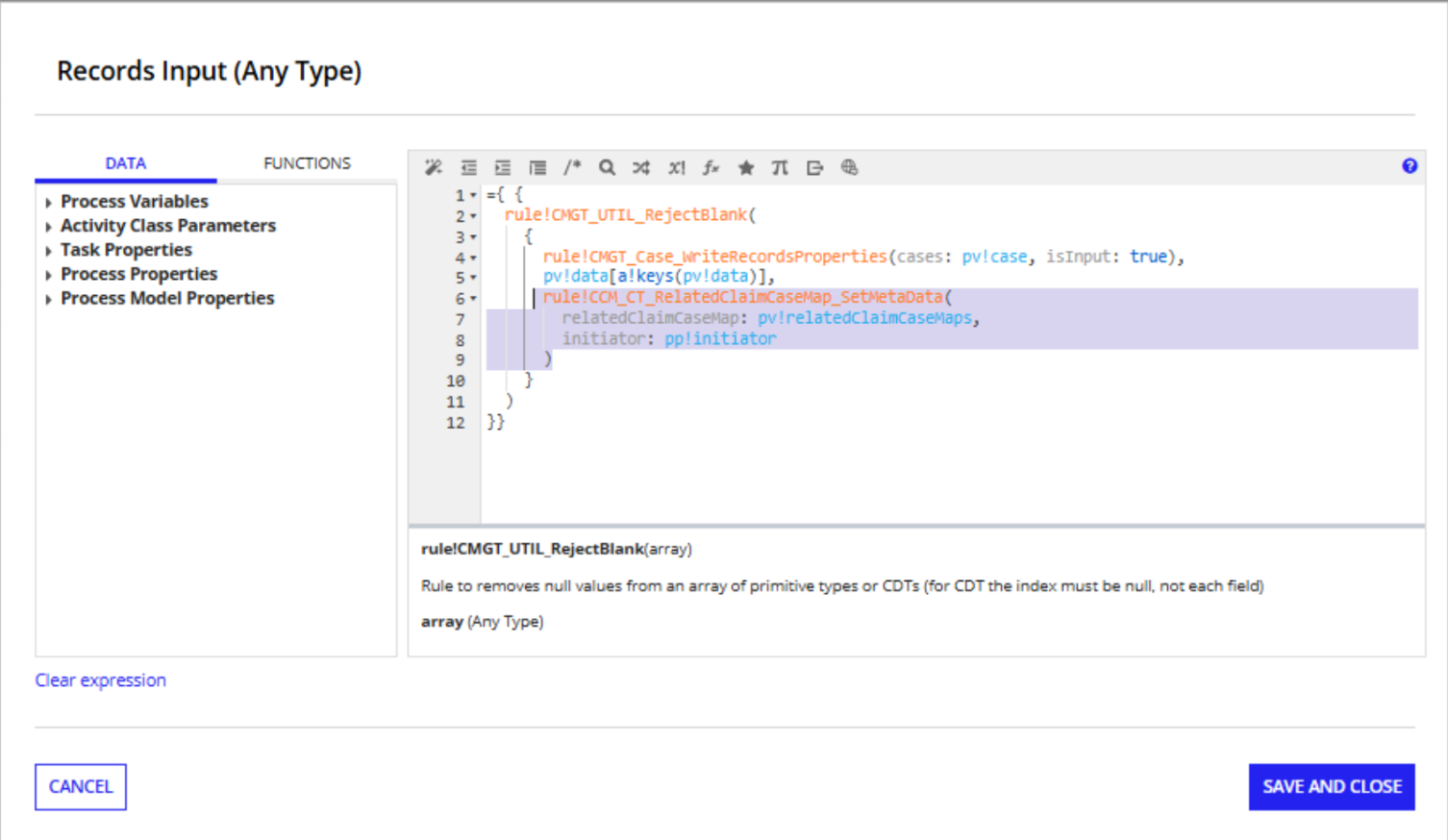Expand the Task Properties node
The image size is (1448, 840).
48,250
